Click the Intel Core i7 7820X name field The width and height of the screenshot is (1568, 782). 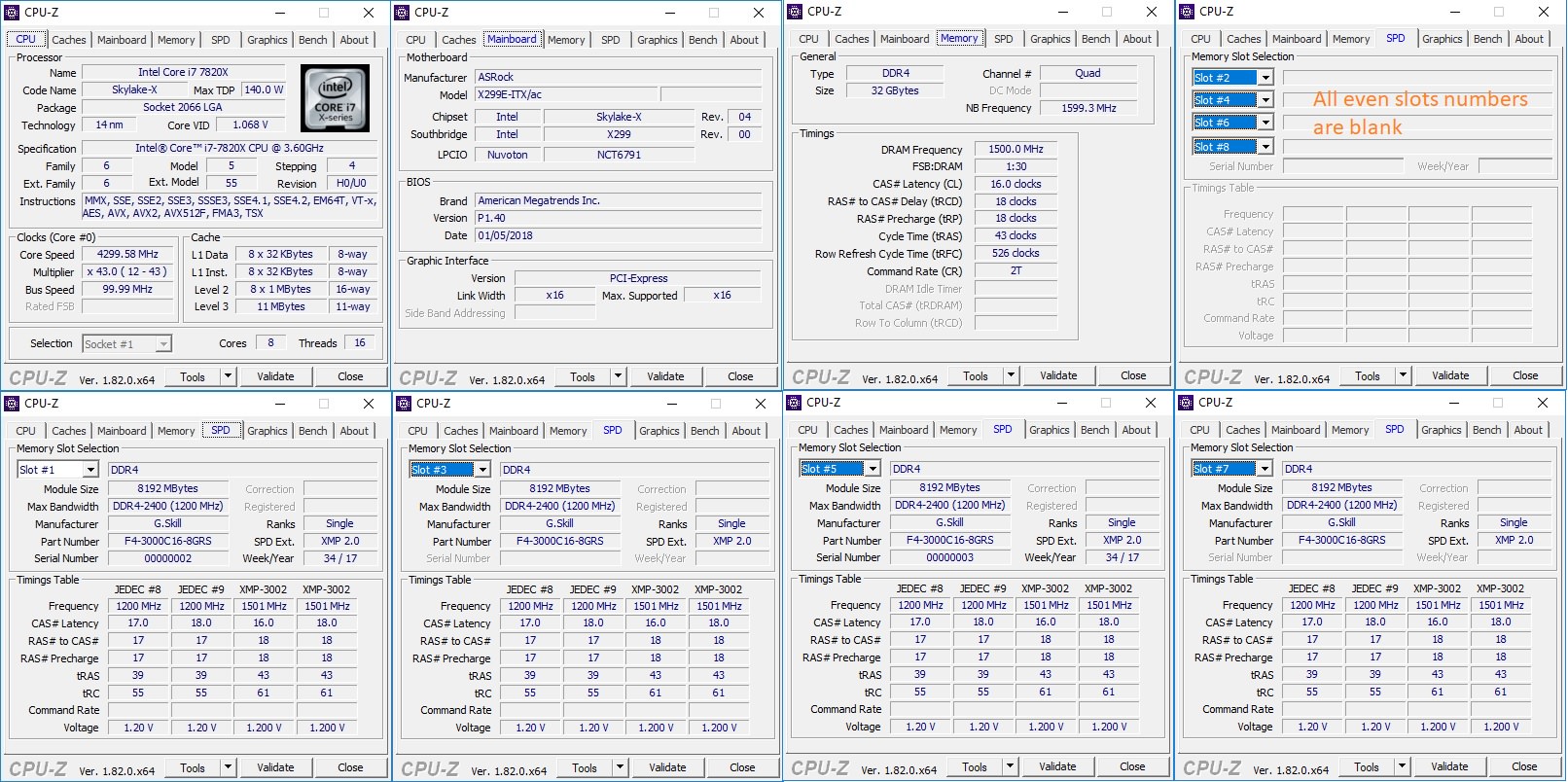point(183,73)
